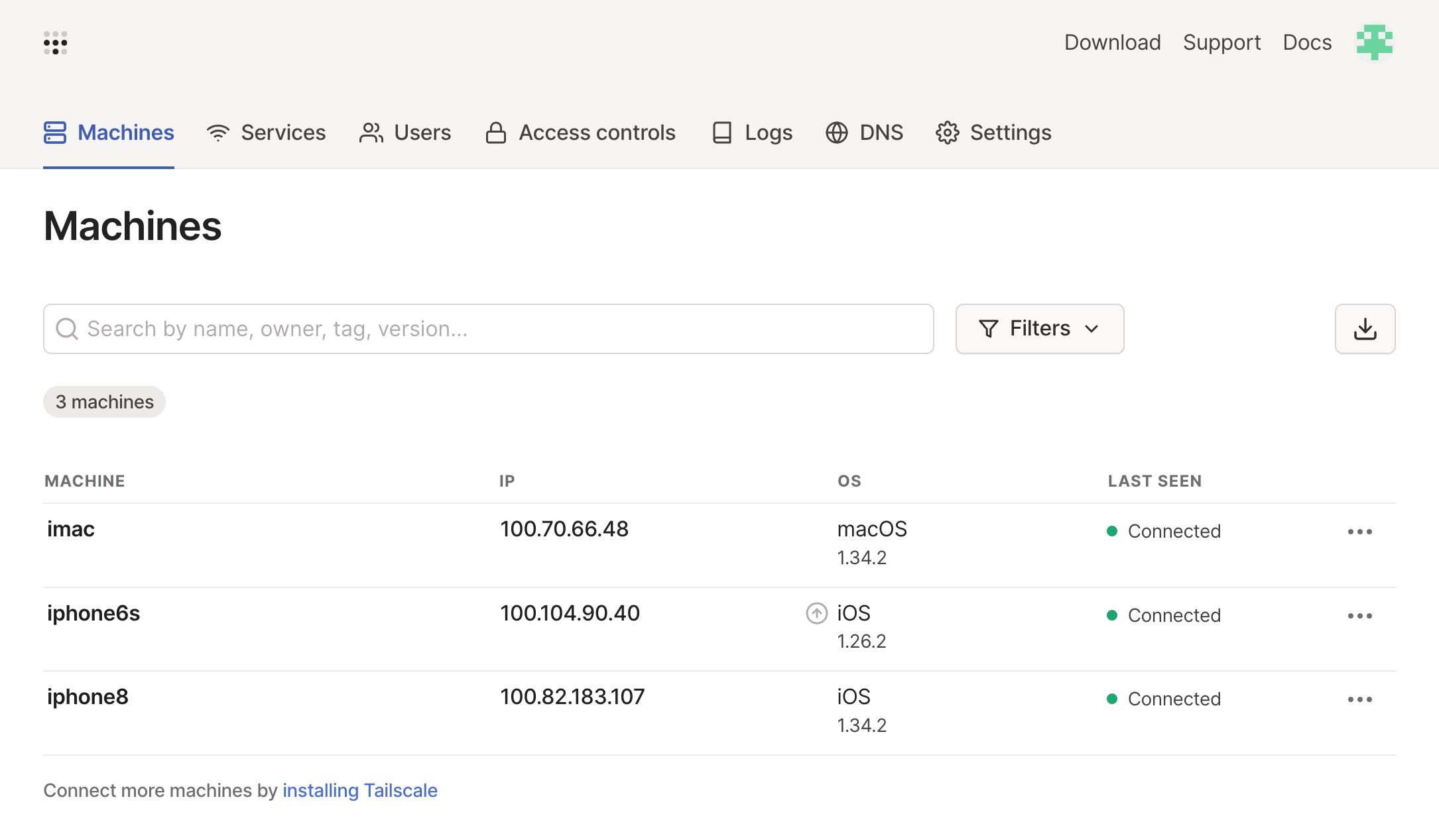The height and width of the screenshot is (840, 1439).
Task: Open the Support link
Action: [x=1221, y=42]
